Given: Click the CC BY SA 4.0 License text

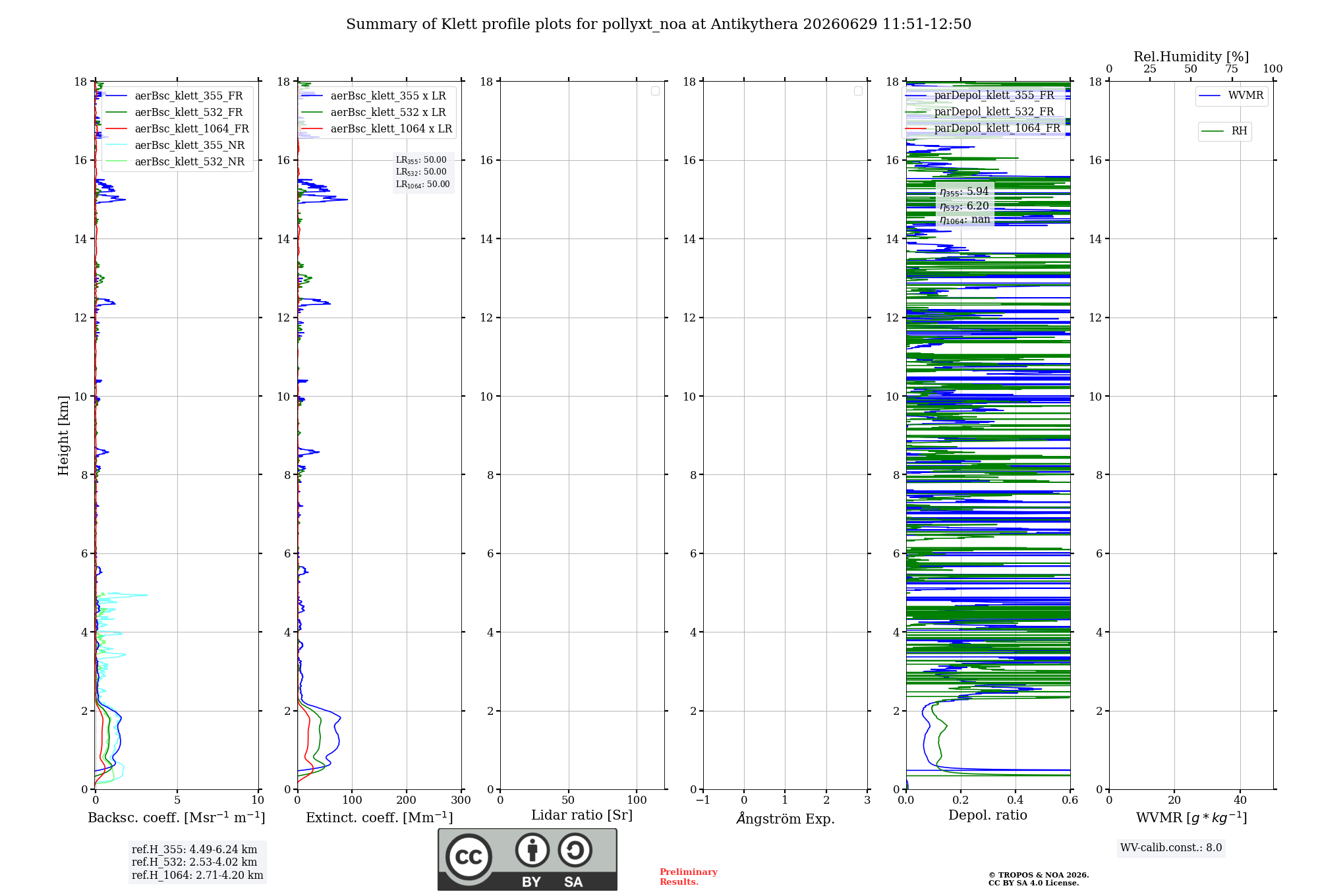Looking at the screenshot, I should tap(1034, 883).
